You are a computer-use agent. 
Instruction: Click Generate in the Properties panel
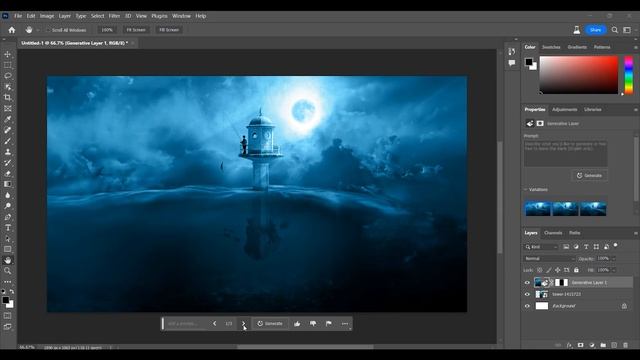(x=589, y=176)
